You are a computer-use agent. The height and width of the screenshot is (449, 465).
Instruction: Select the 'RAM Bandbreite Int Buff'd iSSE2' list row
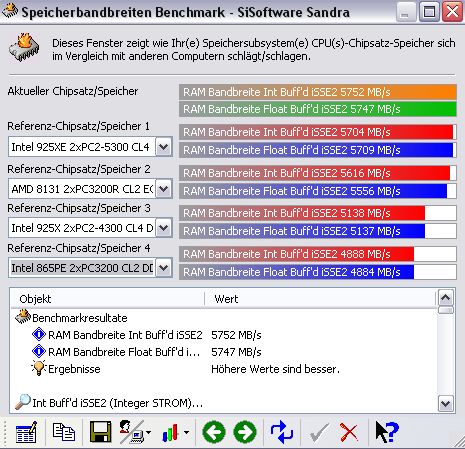click(x=224, y=335)
